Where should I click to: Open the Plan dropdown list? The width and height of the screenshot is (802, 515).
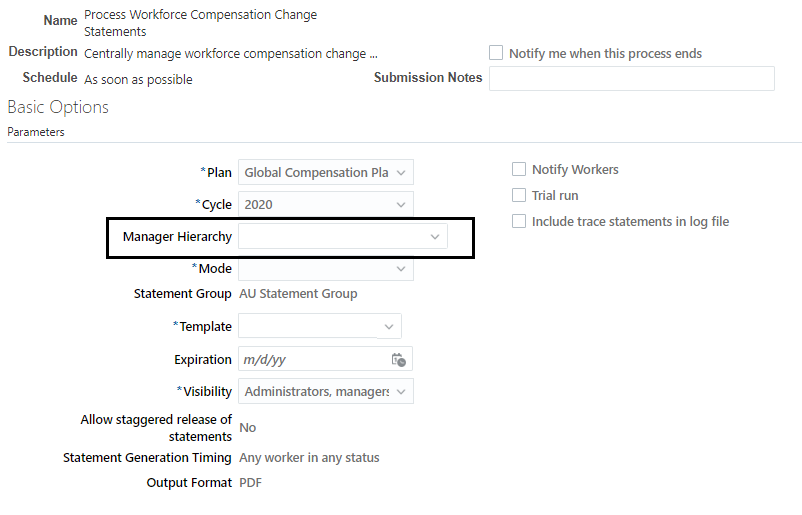[401, 173]
